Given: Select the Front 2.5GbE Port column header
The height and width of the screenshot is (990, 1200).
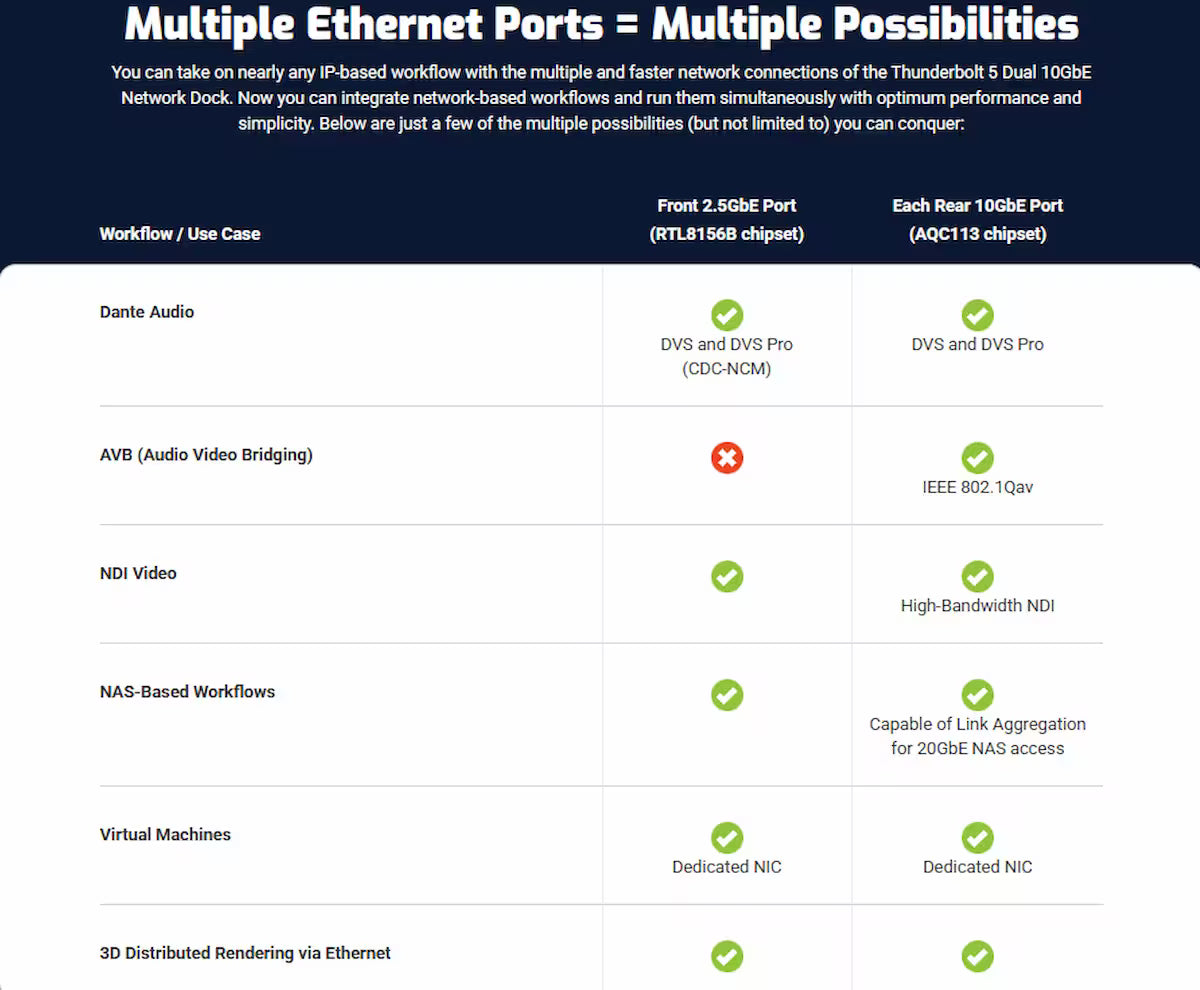Looking at the screenshot, I should pyautogui.click(x=727, y=219).
